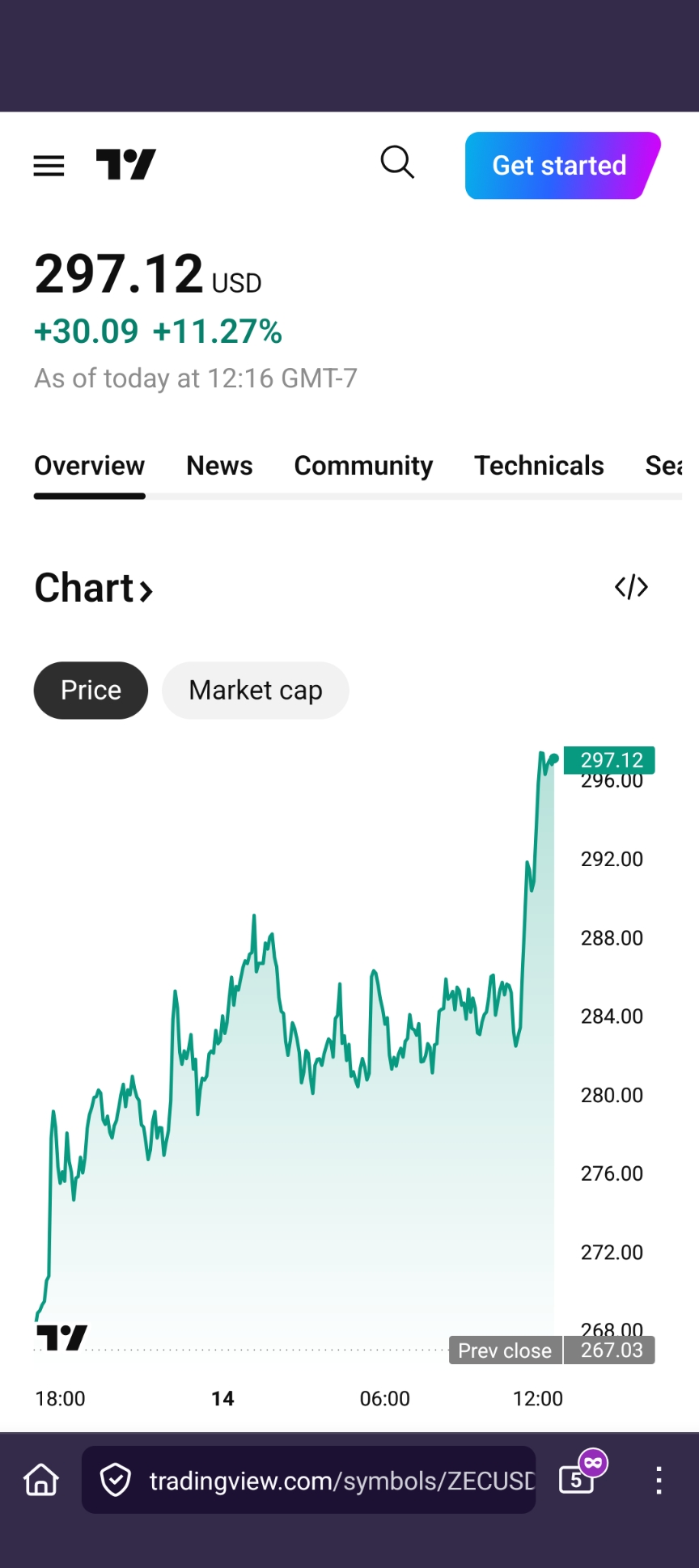Screen dimensions: 699x1568
Task: Expand the Chart section heading
Action: (94, 588)
